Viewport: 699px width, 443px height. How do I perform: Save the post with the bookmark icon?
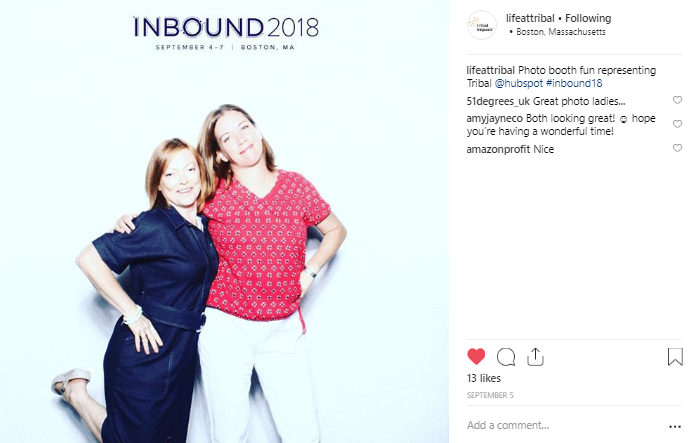pyautogui.click(x=675, y=357)
